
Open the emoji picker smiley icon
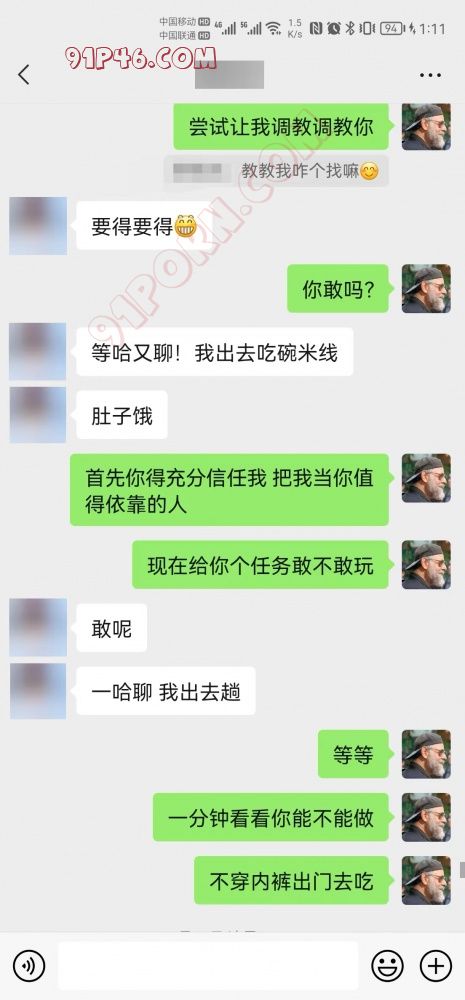coord(387,966)
